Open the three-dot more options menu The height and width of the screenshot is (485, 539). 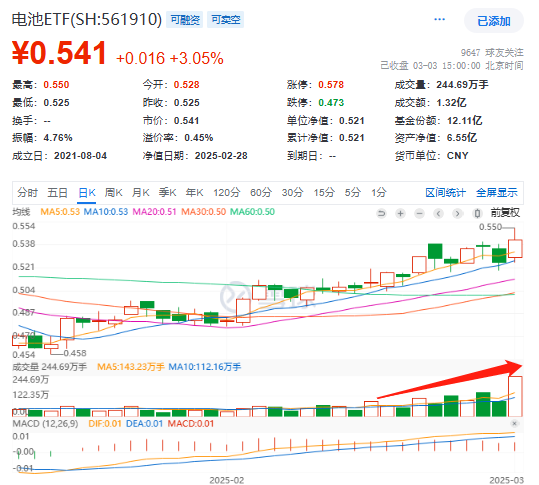click(x=439, y=19)
